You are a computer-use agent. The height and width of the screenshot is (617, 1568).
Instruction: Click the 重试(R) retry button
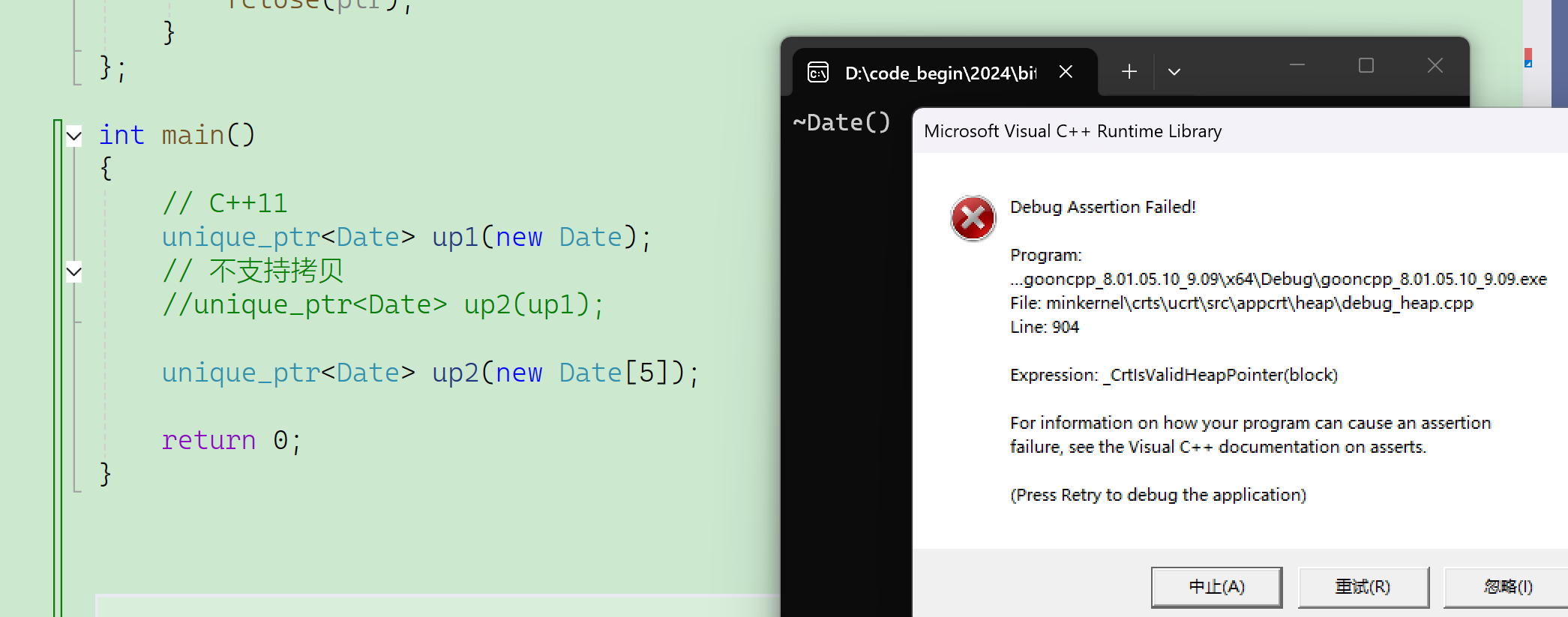1363,587
